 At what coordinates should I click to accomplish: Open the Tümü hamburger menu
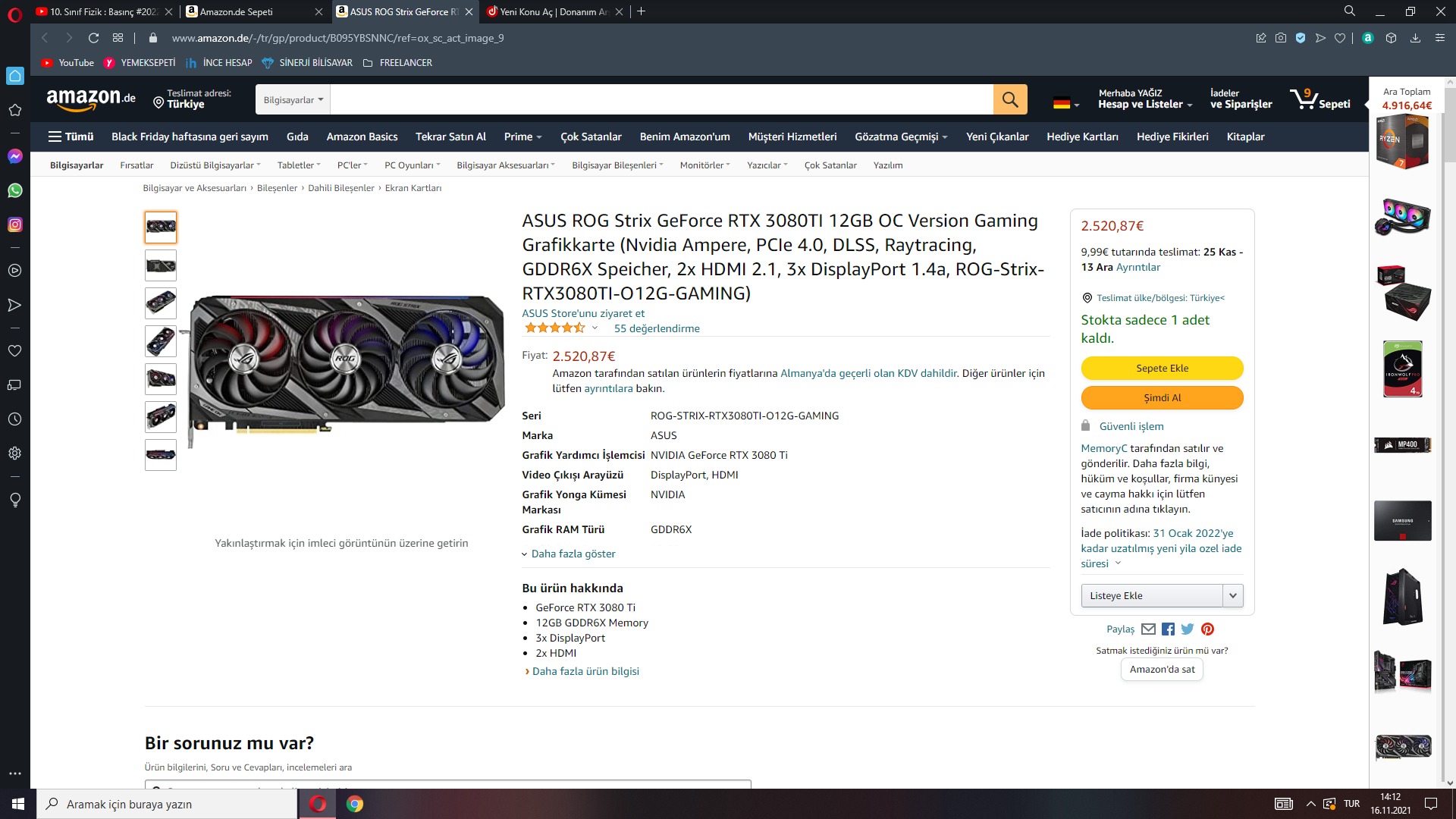click(71, 136)
